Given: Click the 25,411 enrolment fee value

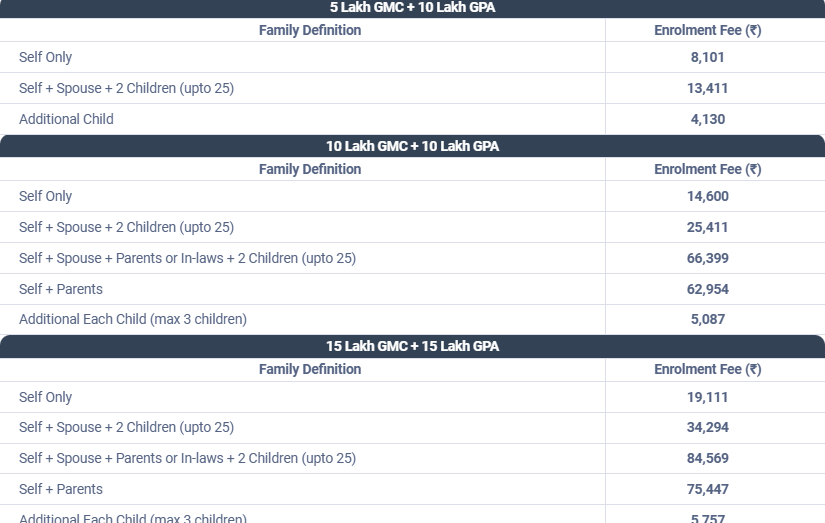Looking at the screenshot, I should pos(707,227).
